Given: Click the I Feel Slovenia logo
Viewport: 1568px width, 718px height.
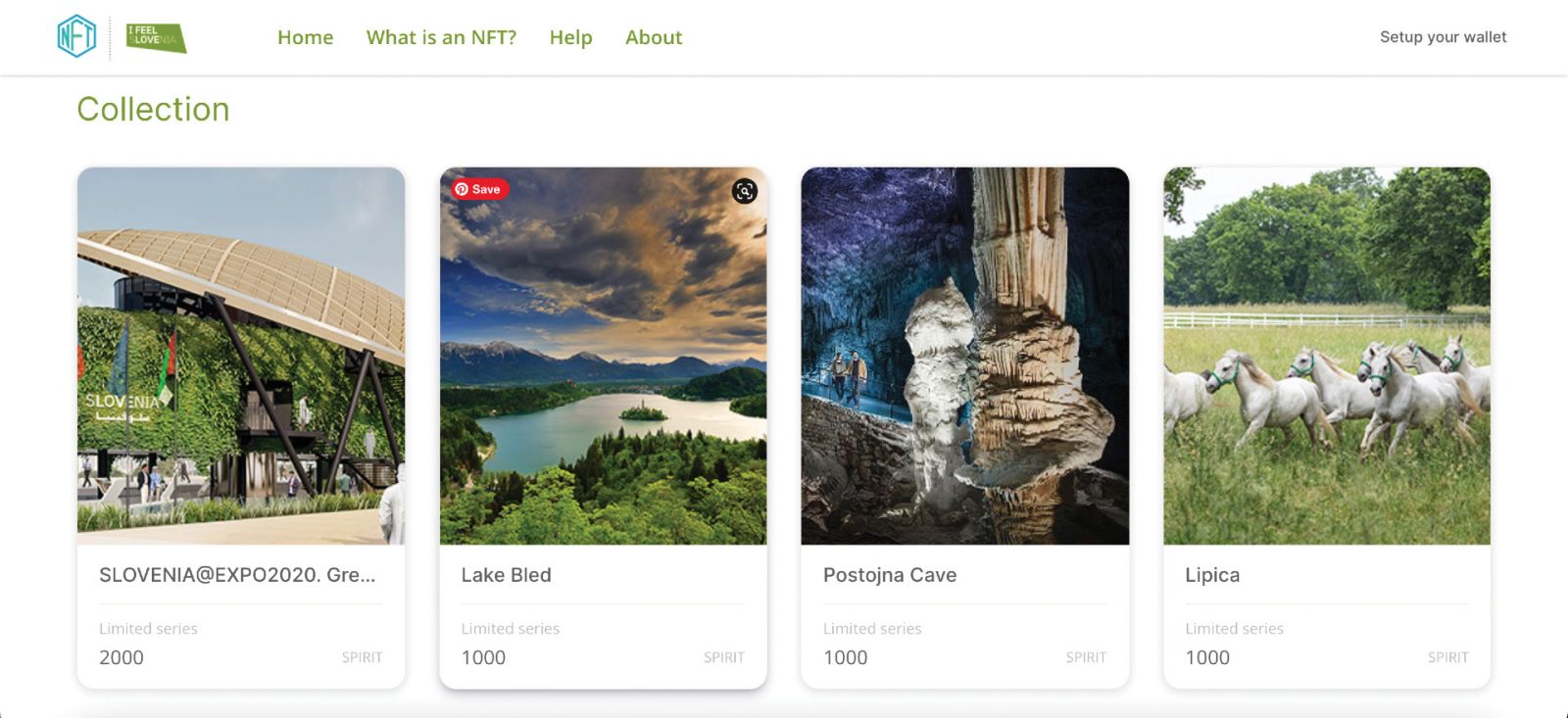Looking at the screenshot, I should click(156, 38).
